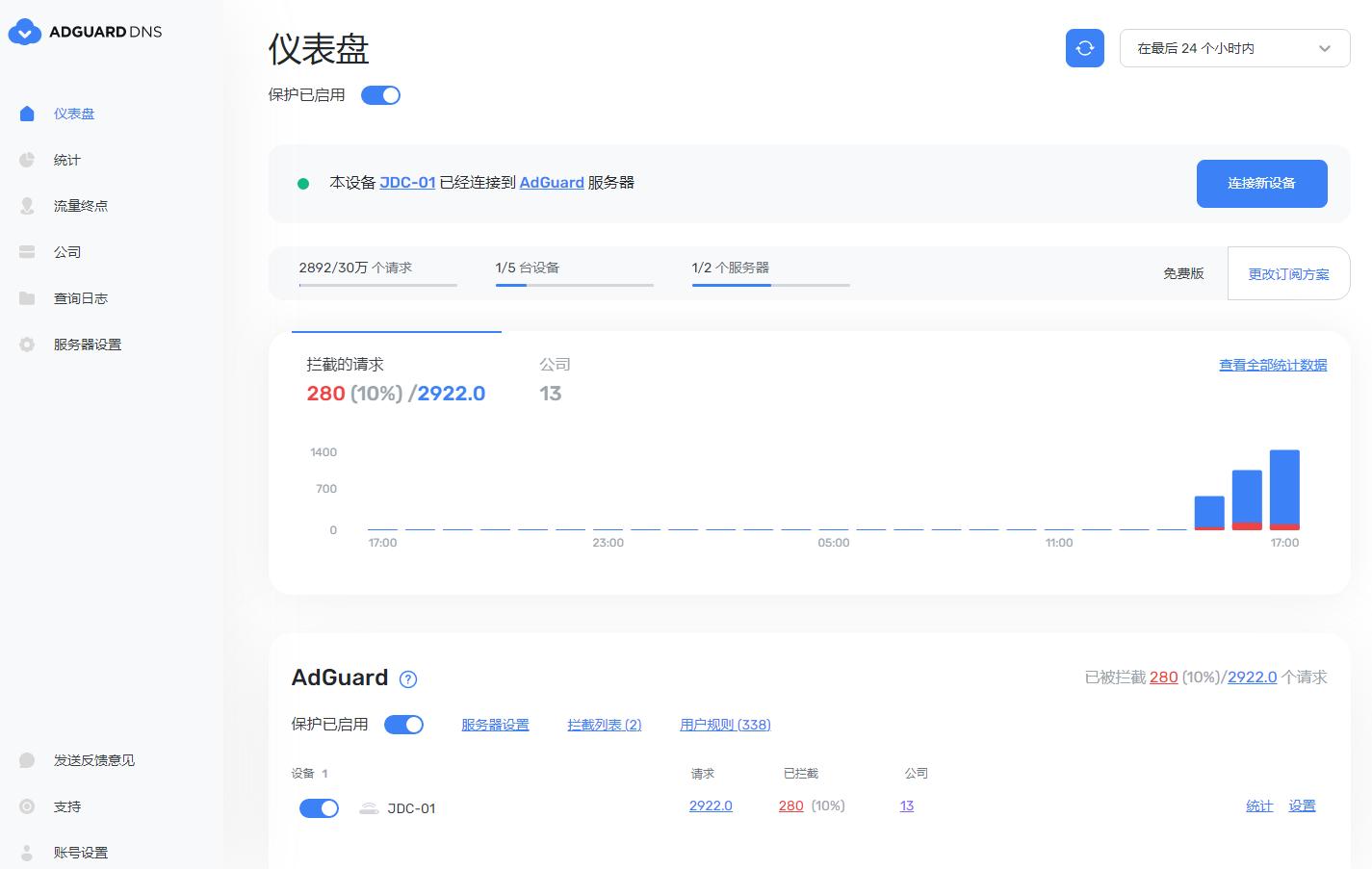1372x869 pixels.
Task: Open the 公司 companies section
Action: pyautogui.click(x=65, y=251)
